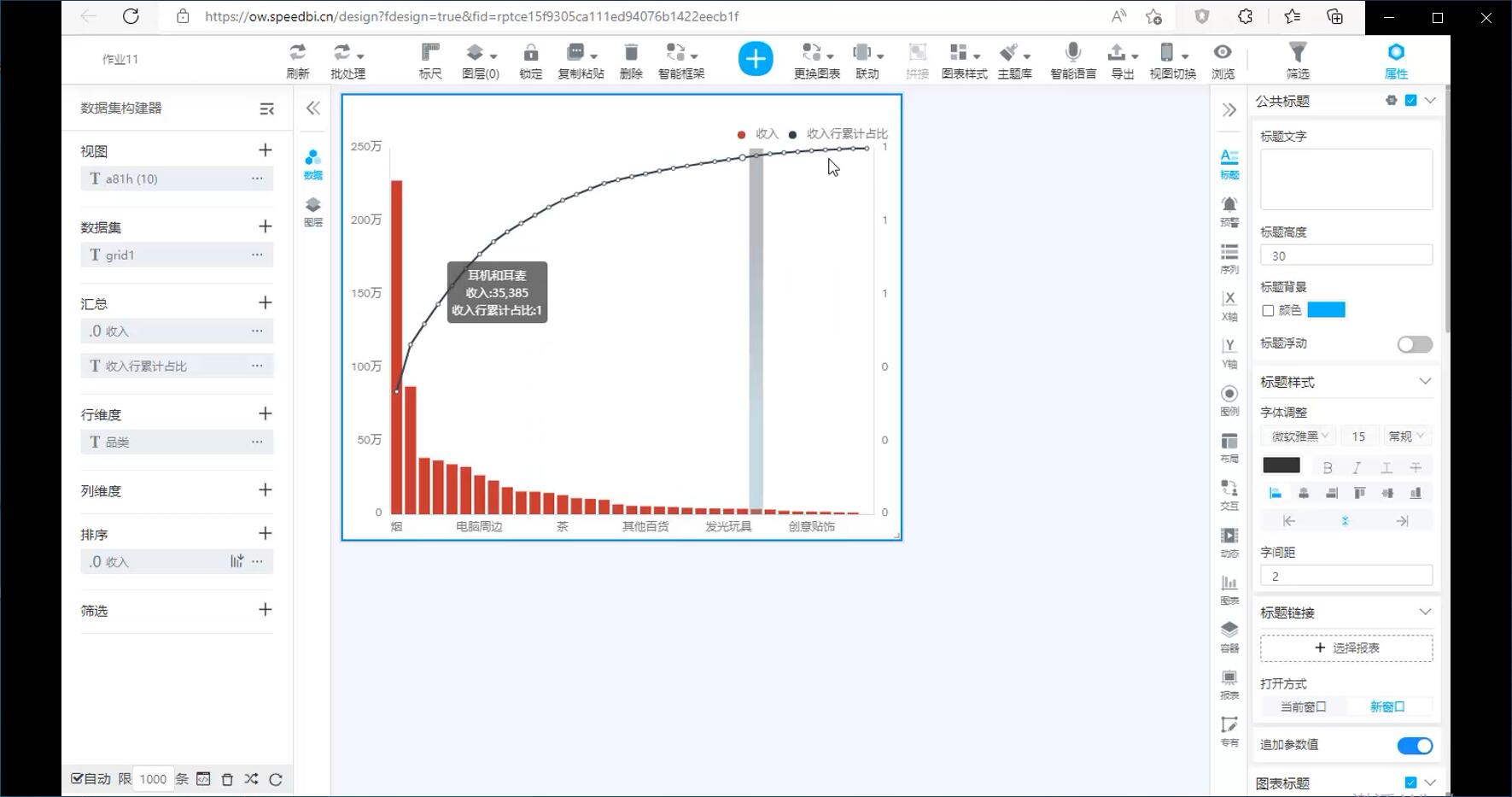Click the 标题高度 input field

(1346, 255)
